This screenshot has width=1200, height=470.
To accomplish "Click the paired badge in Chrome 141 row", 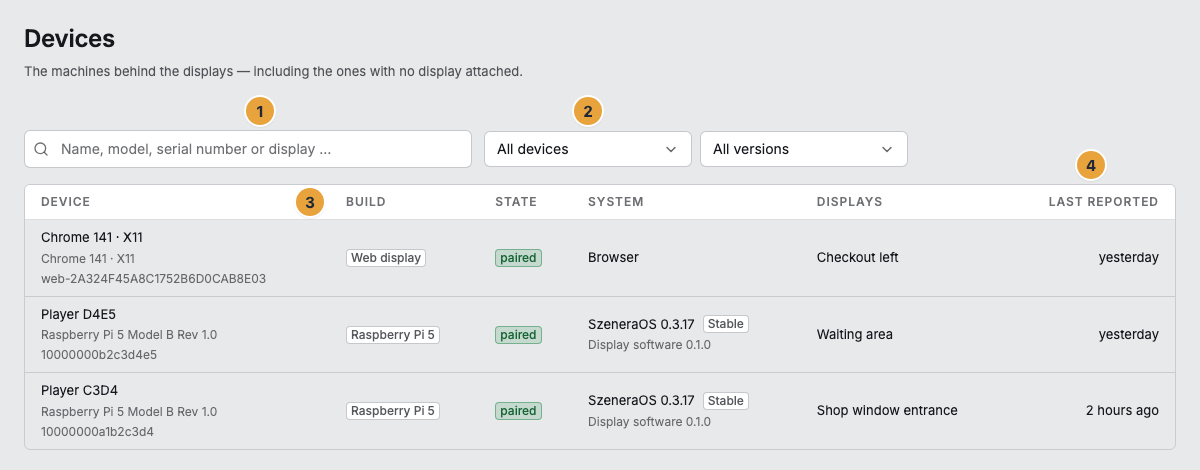I will coord(518,258).
